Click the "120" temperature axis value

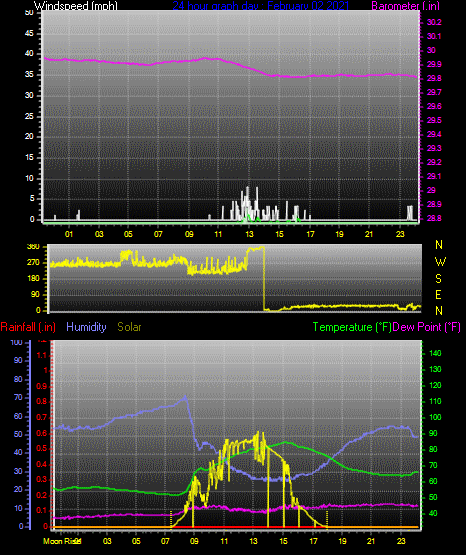coord(435,385)
